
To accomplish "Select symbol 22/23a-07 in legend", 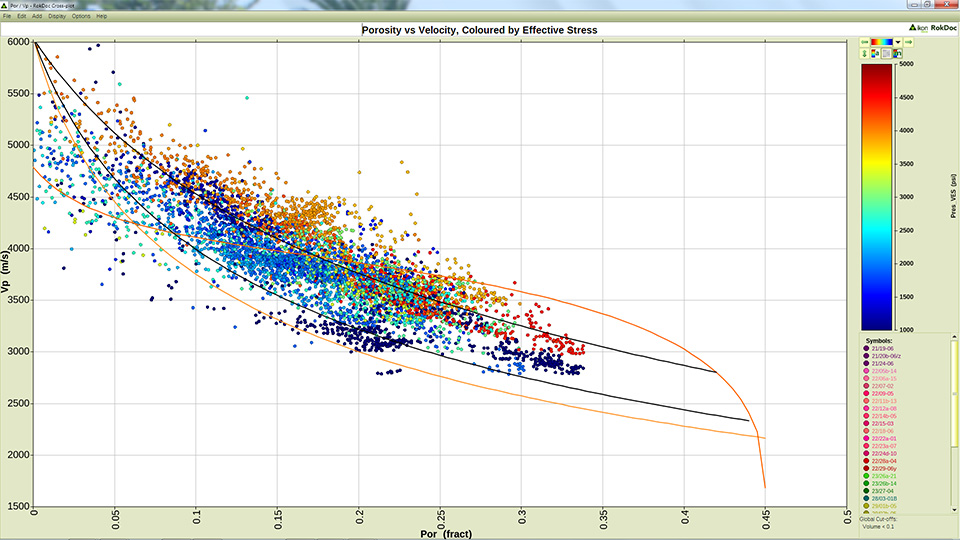I will click(880, 446).
